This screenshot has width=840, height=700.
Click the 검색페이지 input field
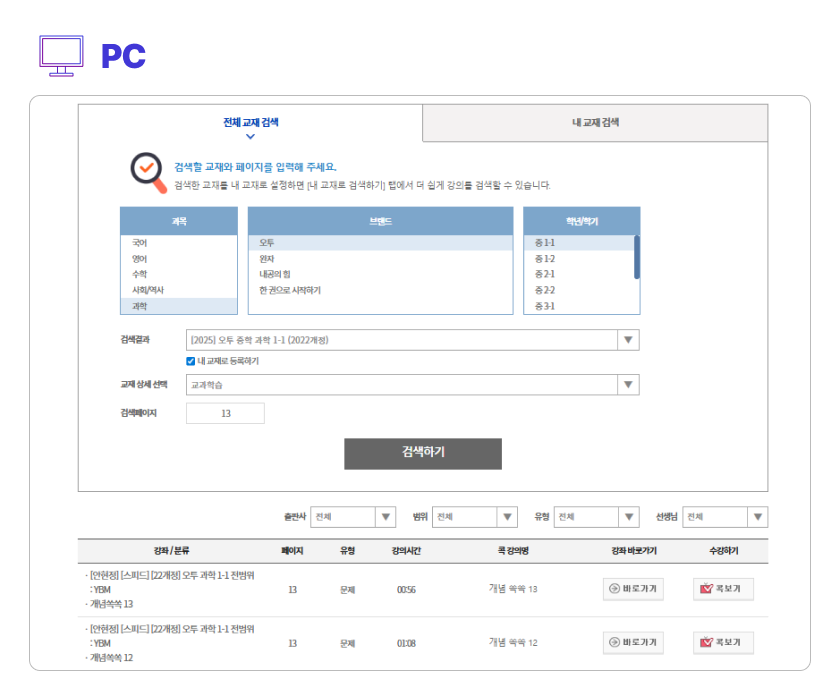coord(225,413)
